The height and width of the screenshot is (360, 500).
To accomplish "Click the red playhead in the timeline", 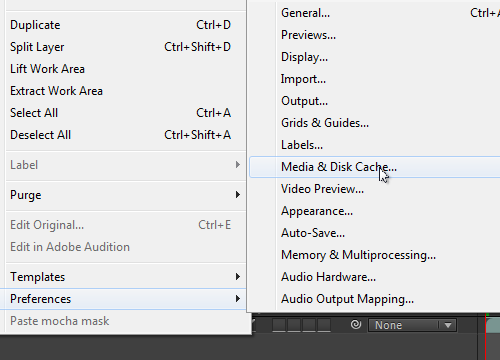I will tap(485, 337).
